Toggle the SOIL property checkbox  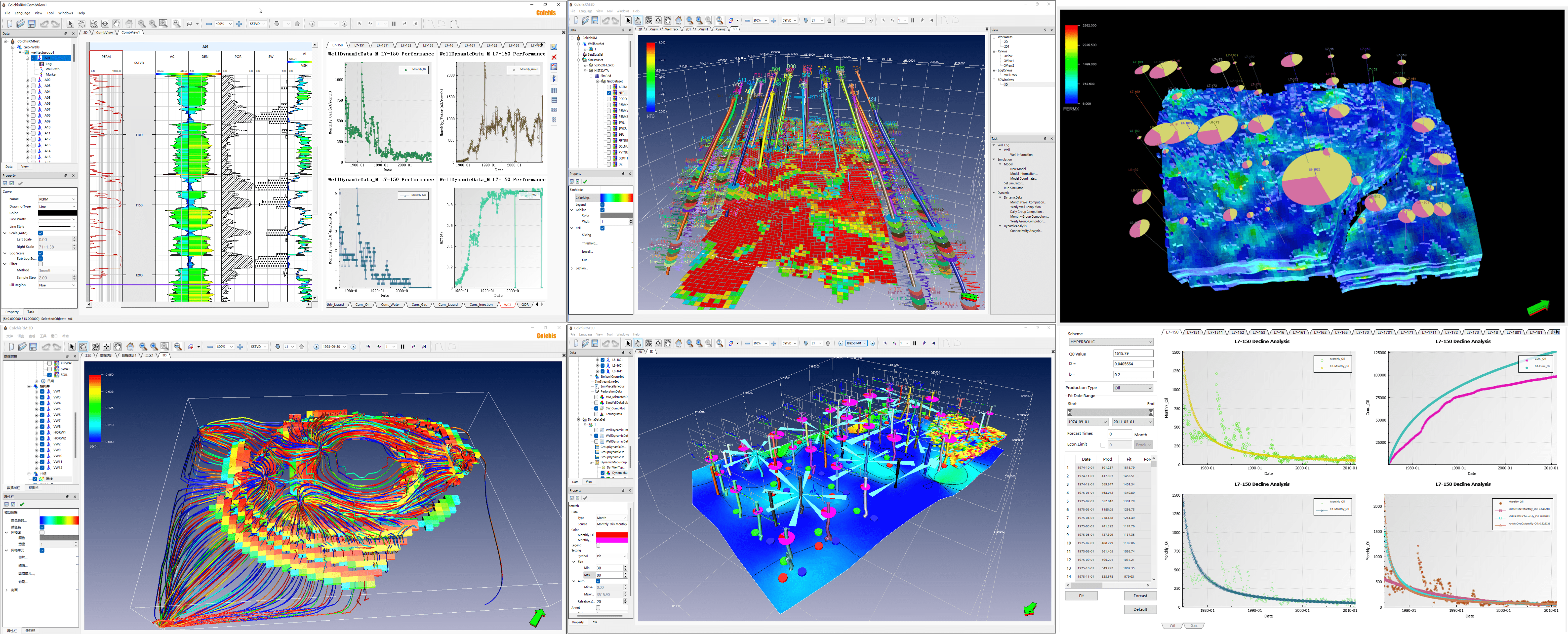(x=49, y=375)
